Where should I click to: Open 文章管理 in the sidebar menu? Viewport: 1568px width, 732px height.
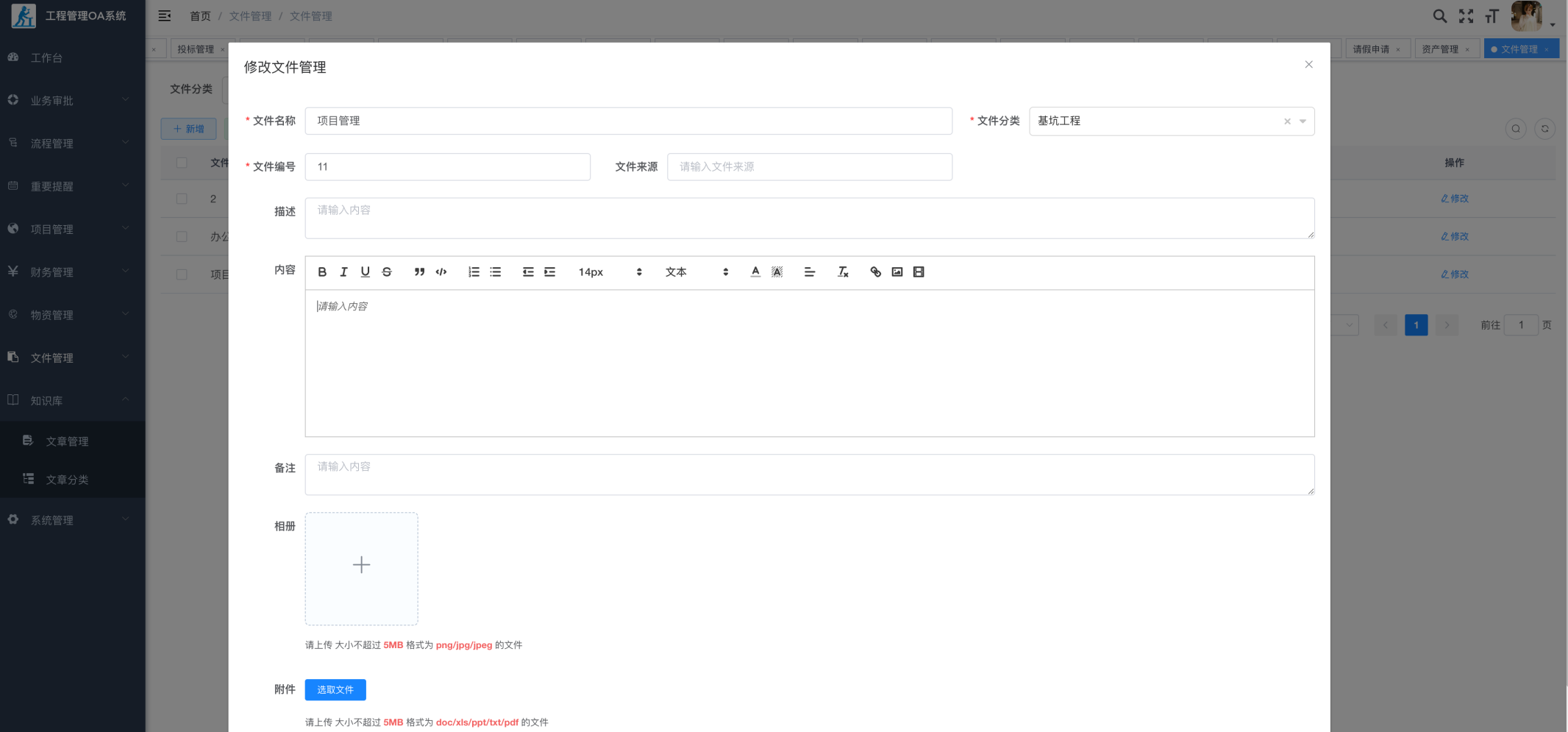point(67,441)
